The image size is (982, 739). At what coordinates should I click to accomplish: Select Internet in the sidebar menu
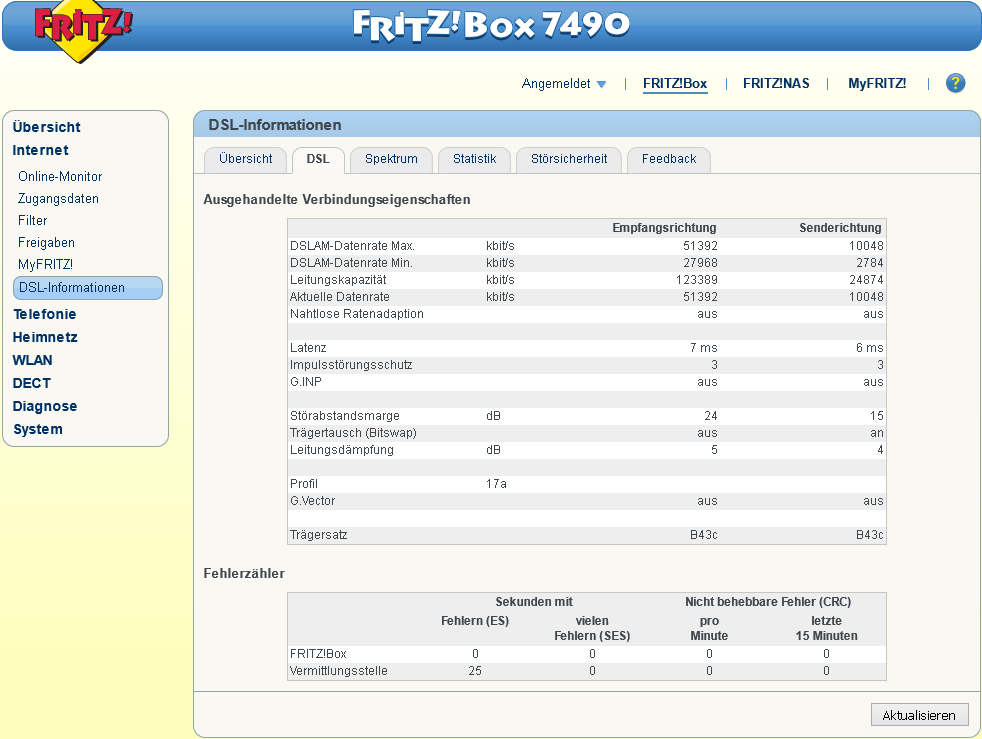pos(40,150)
